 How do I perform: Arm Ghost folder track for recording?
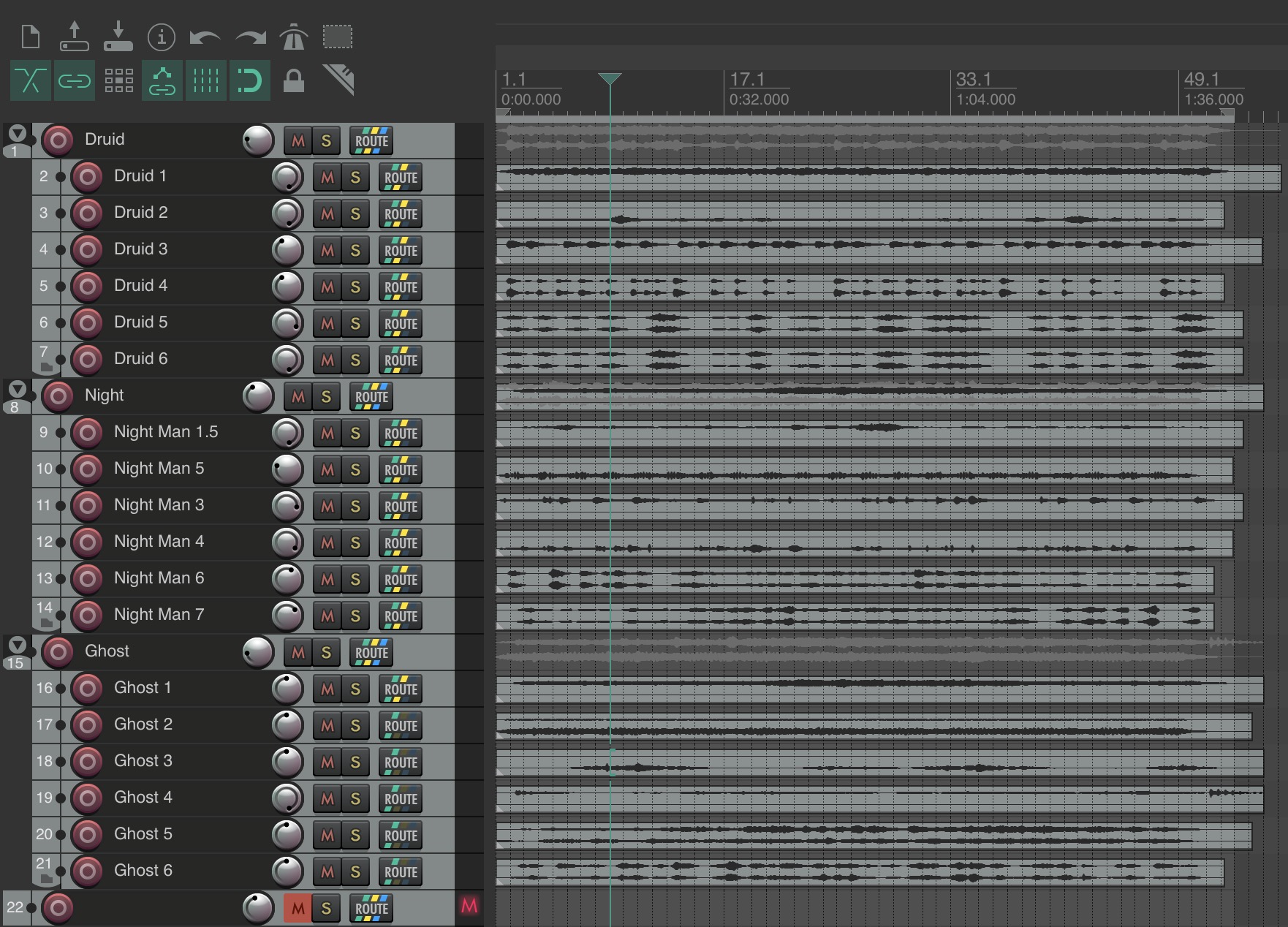[x=58, y=652]
